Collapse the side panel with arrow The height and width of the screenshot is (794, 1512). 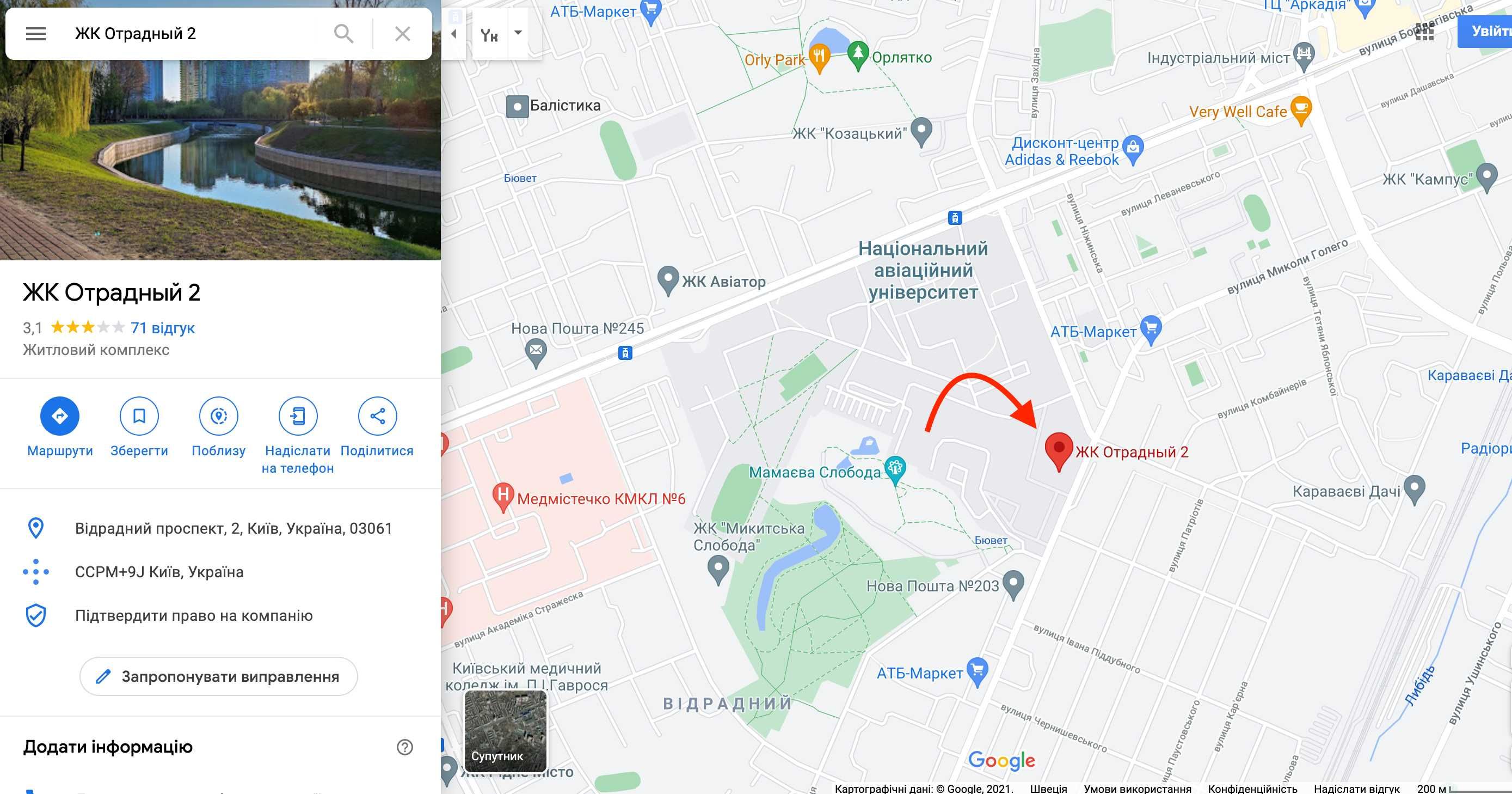tap(454, 33)
